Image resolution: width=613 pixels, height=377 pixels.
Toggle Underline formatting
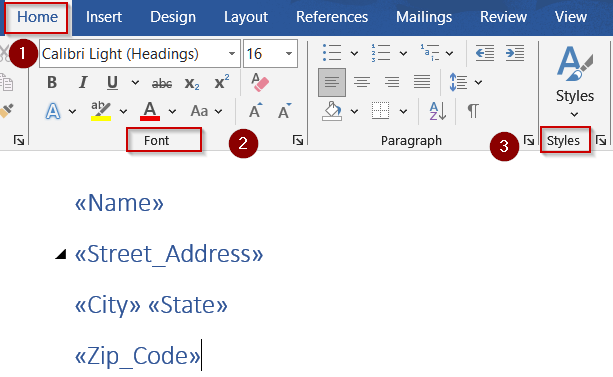tap(112, 83)
